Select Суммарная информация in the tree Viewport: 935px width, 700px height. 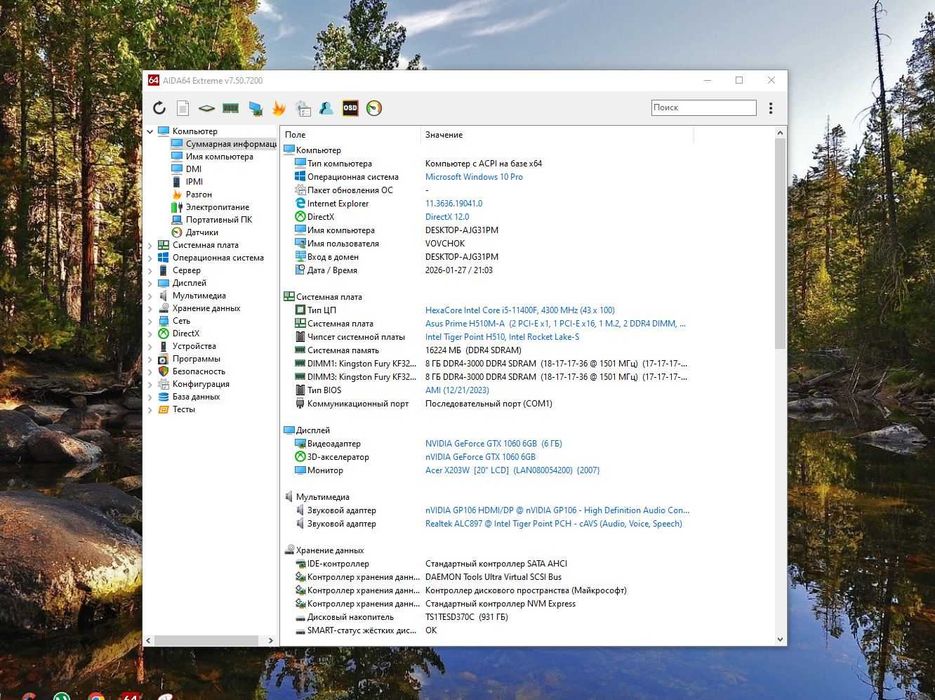230,144
